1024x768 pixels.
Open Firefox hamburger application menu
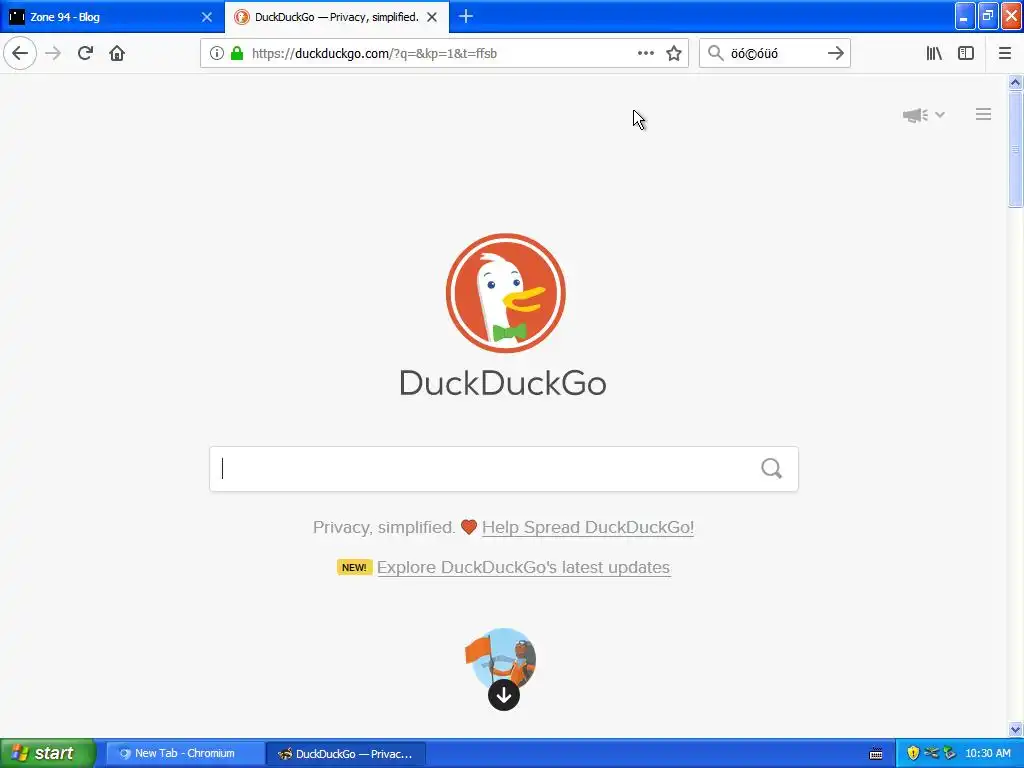(1004, 54)
